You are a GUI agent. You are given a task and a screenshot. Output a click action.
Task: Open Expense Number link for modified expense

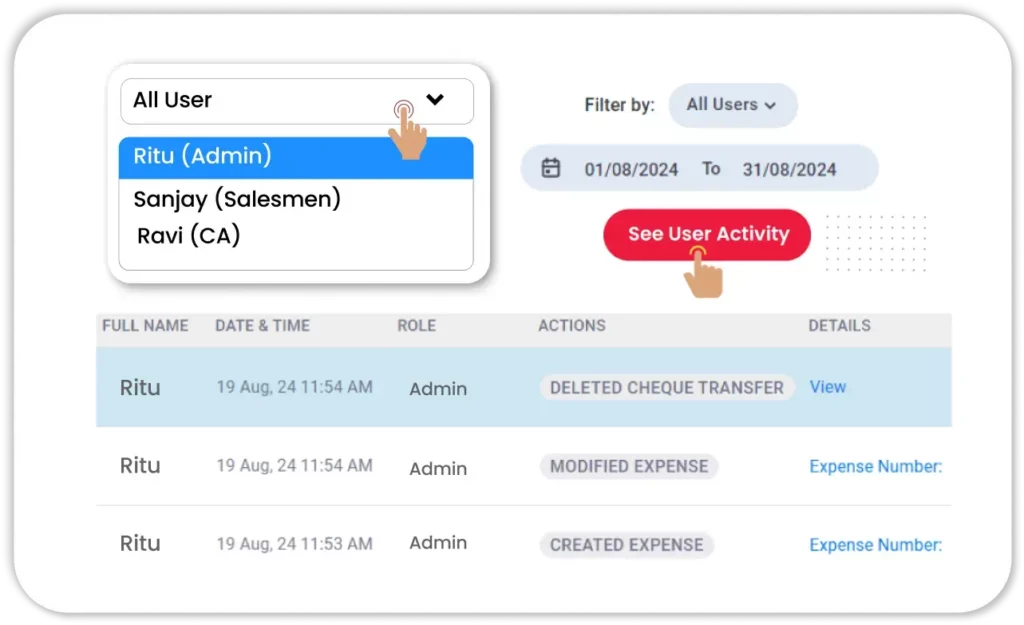tap(875, 466)
